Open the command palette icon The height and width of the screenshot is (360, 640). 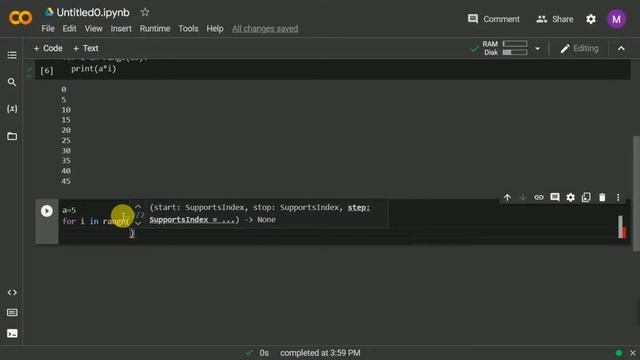(12, 313)
